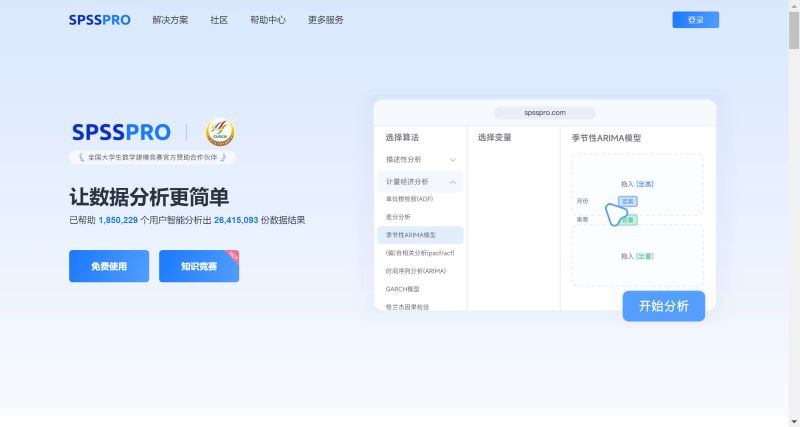Open the 更多服务 menu
The height and width of the screenshot is (427, 800).
click(326, 20)
